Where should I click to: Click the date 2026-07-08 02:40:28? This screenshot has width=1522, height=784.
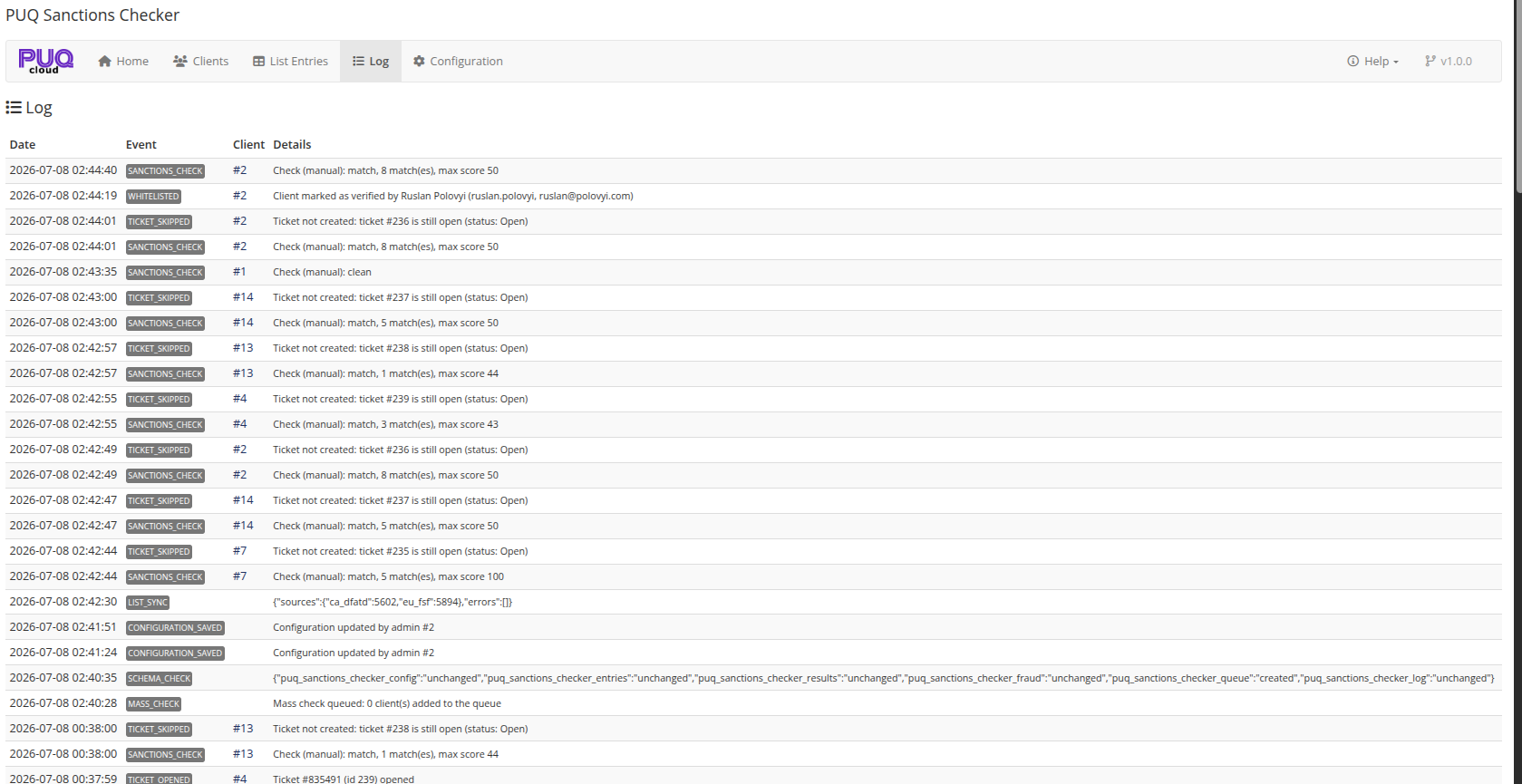point(63,703)
